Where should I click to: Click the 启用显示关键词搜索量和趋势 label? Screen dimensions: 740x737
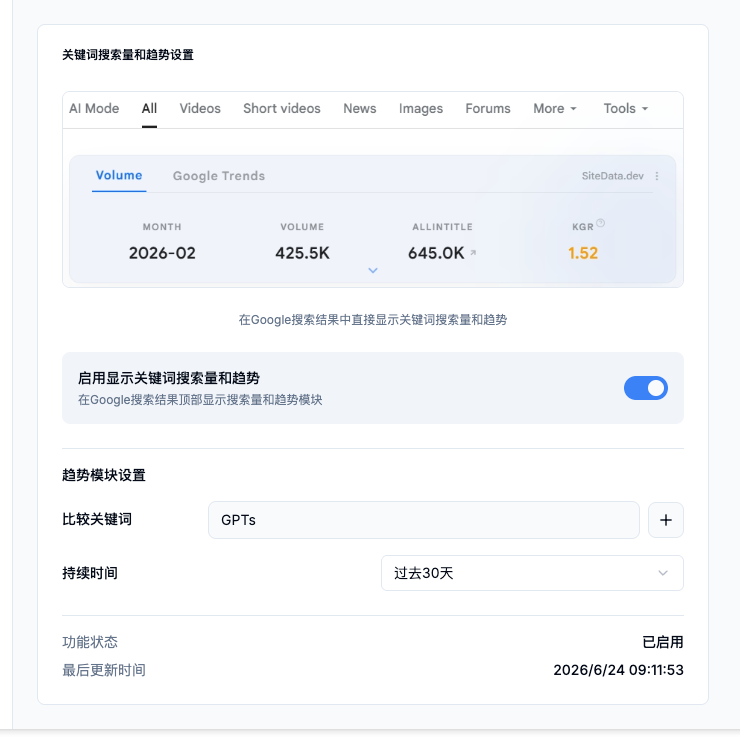click(x=168, y=378)
